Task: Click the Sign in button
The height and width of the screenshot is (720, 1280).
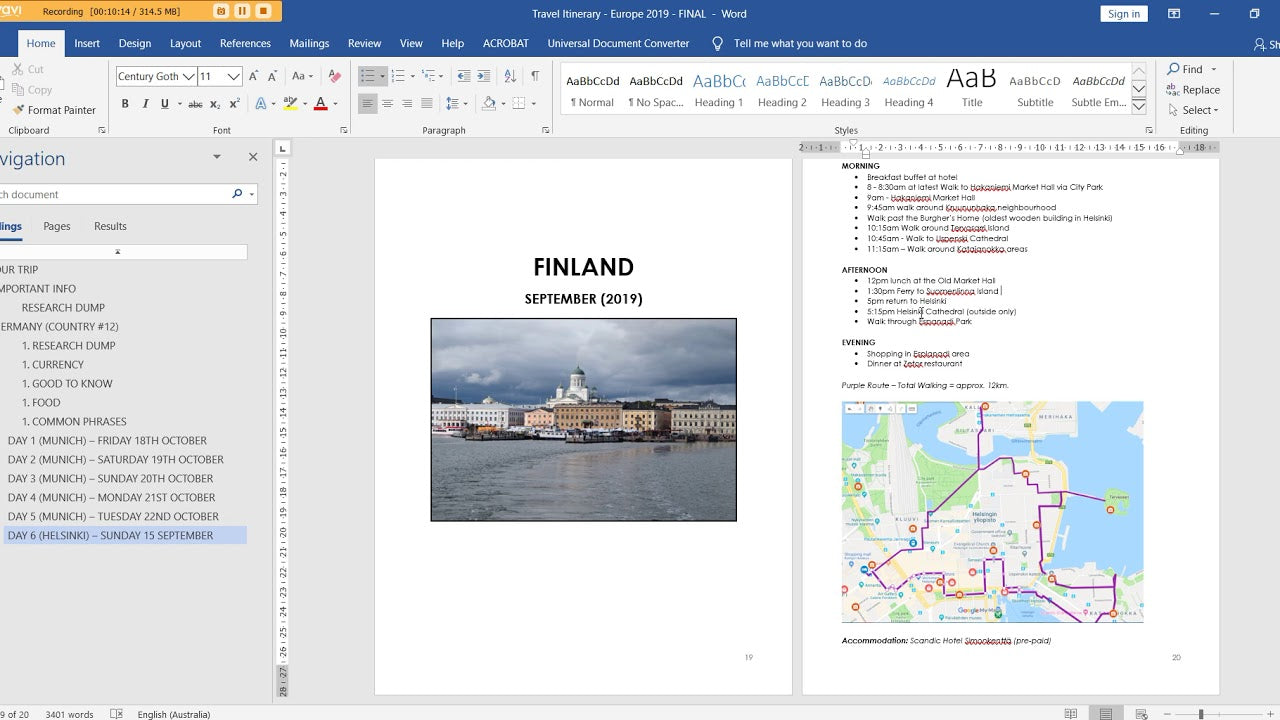Action: pos(1123,13)
